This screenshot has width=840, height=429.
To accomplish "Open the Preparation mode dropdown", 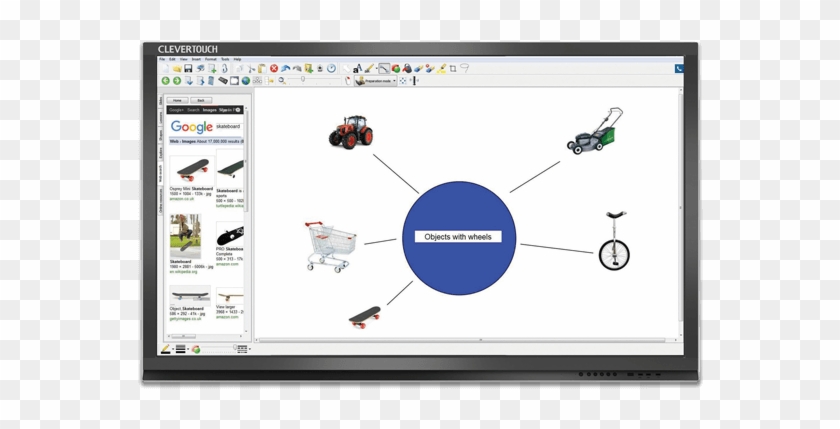I will pos(376,81).
